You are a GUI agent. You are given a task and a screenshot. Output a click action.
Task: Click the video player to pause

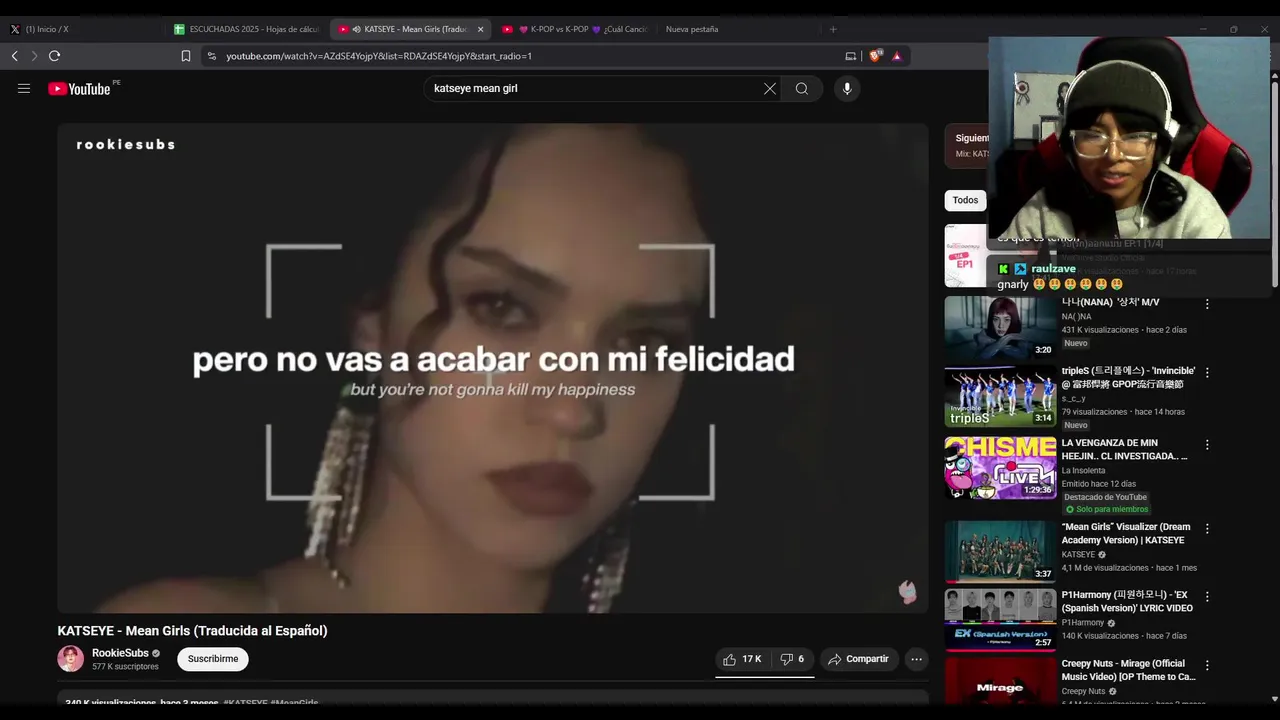493,368
